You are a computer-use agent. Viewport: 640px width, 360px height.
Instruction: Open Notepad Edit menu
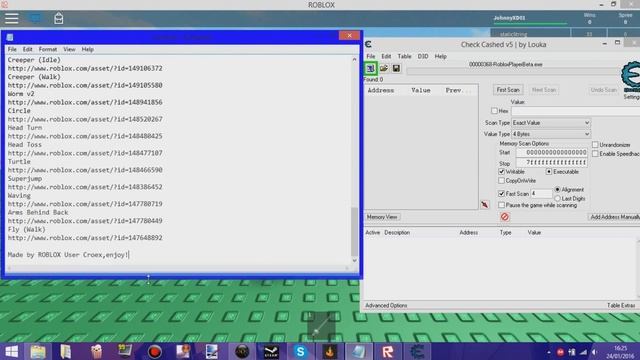[x=27, y=49]
